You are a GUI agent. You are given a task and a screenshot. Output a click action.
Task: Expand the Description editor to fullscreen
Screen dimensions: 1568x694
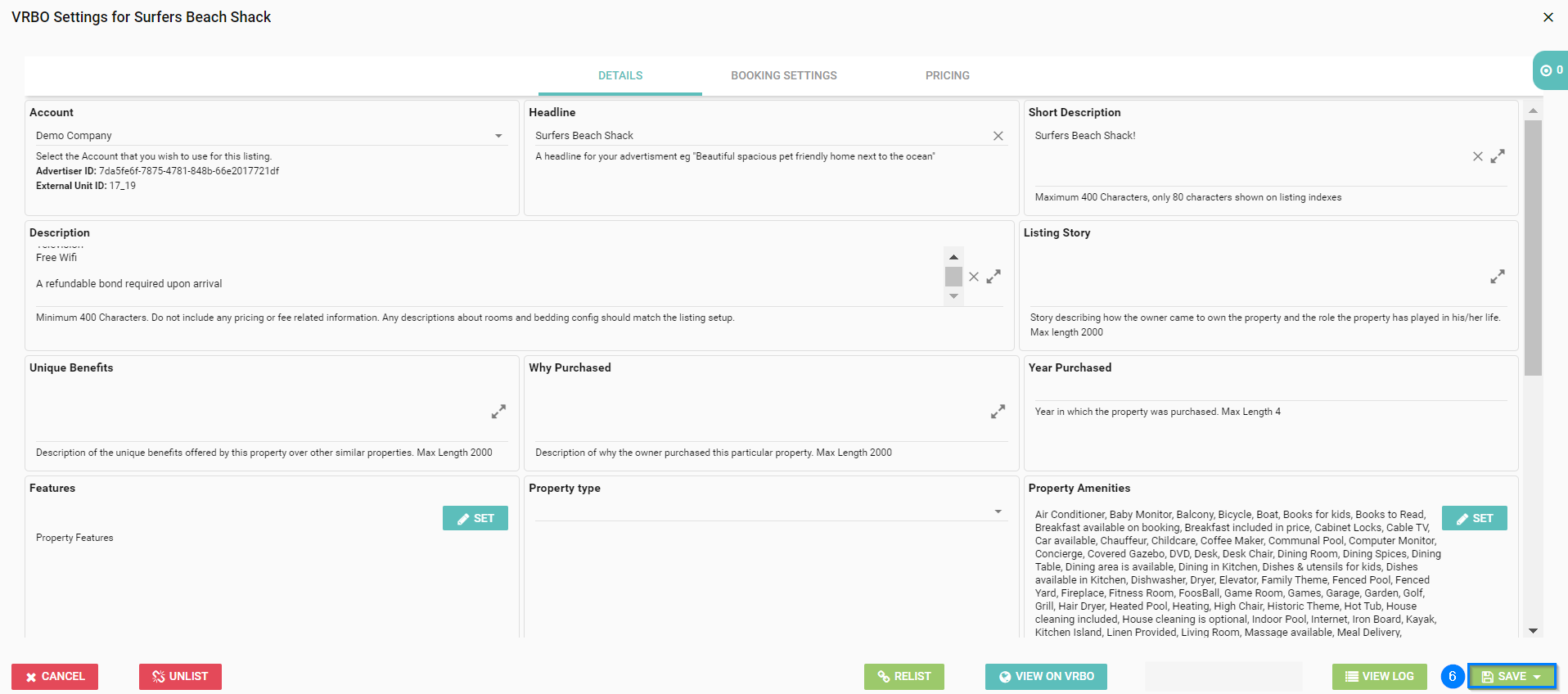click(x=993, y=277)
